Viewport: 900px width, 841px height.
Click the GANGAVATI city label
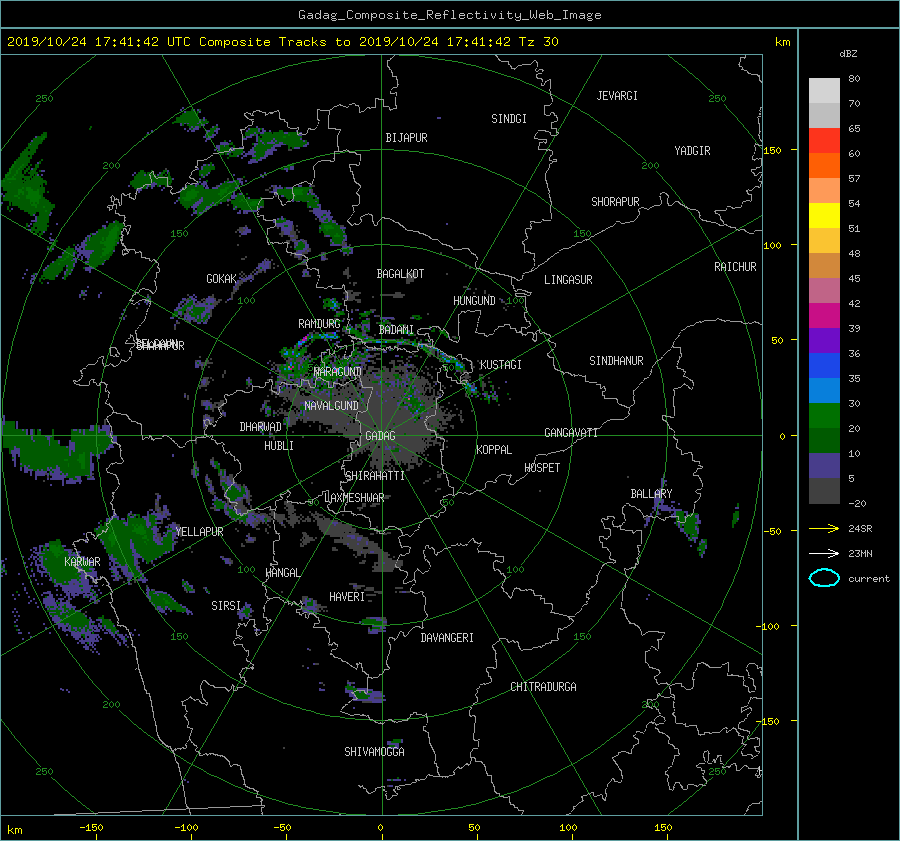click(x=571, y=433)
